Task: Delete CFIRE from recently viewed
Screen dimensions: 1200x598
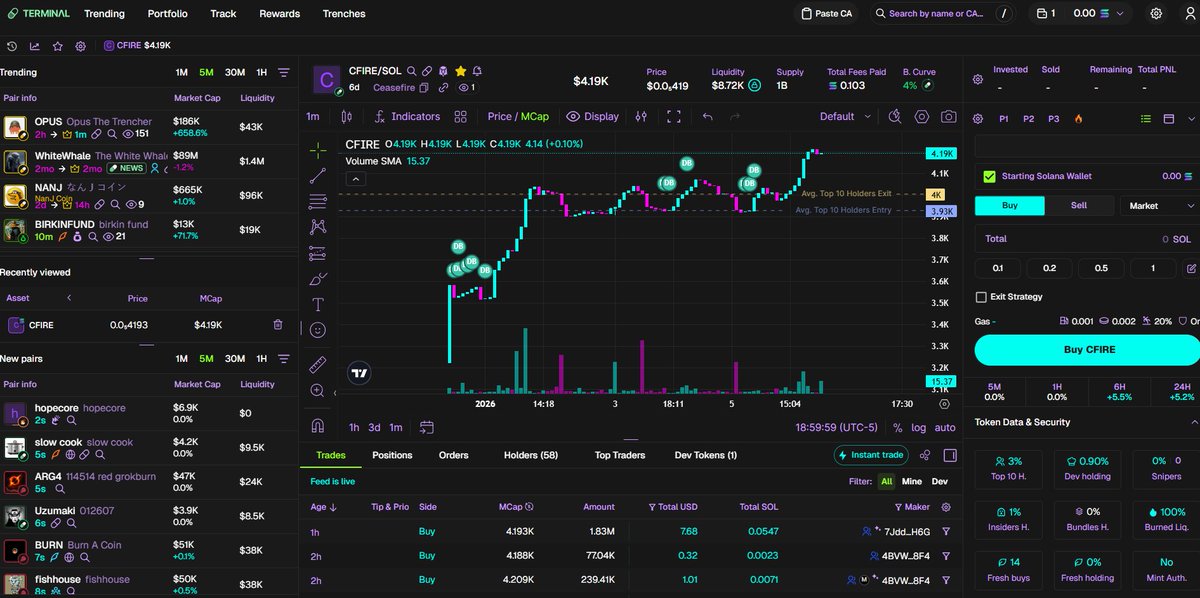Action: (x=278, y=325)
